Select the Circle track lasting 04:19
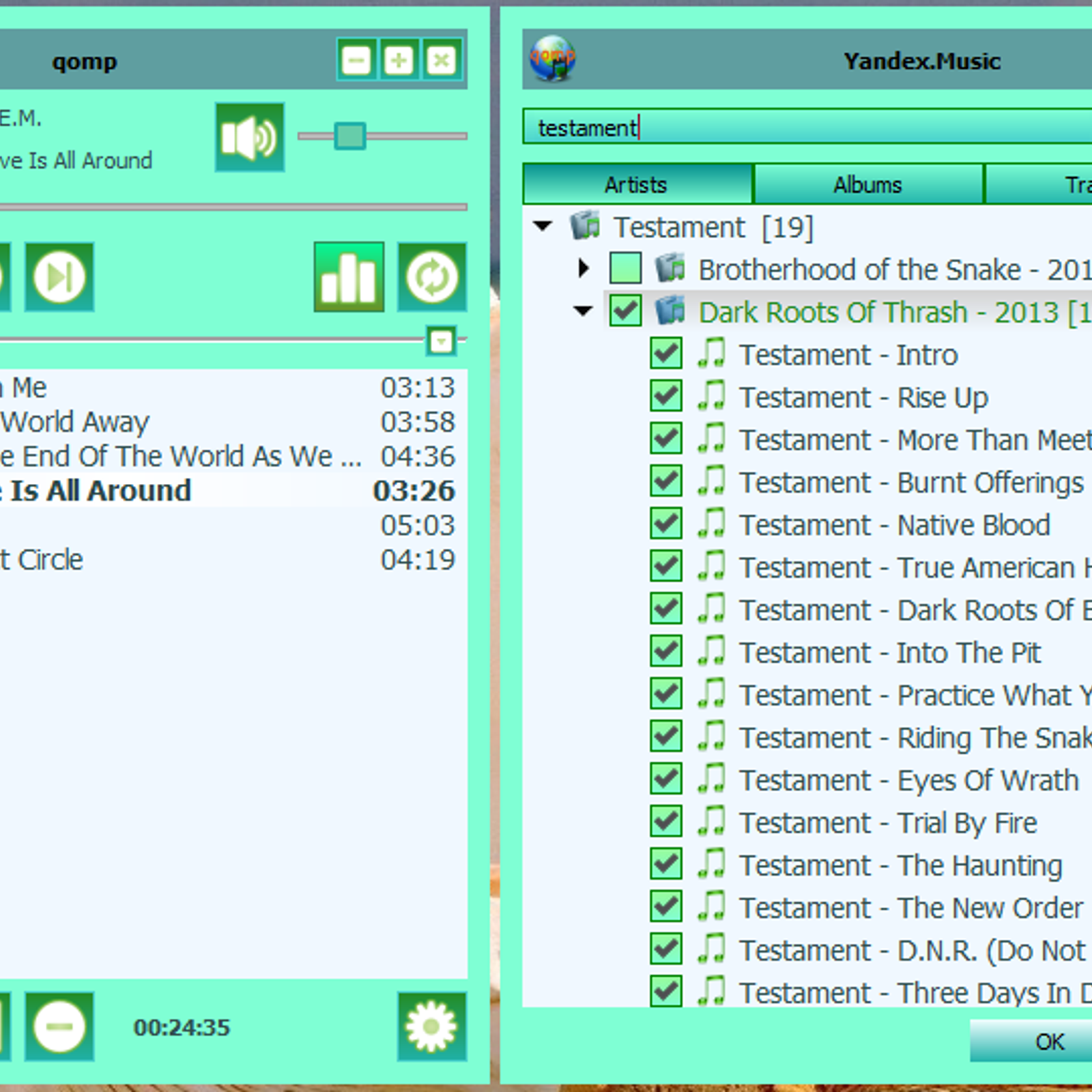1092x1092 pixels. (x=233, y=560)
